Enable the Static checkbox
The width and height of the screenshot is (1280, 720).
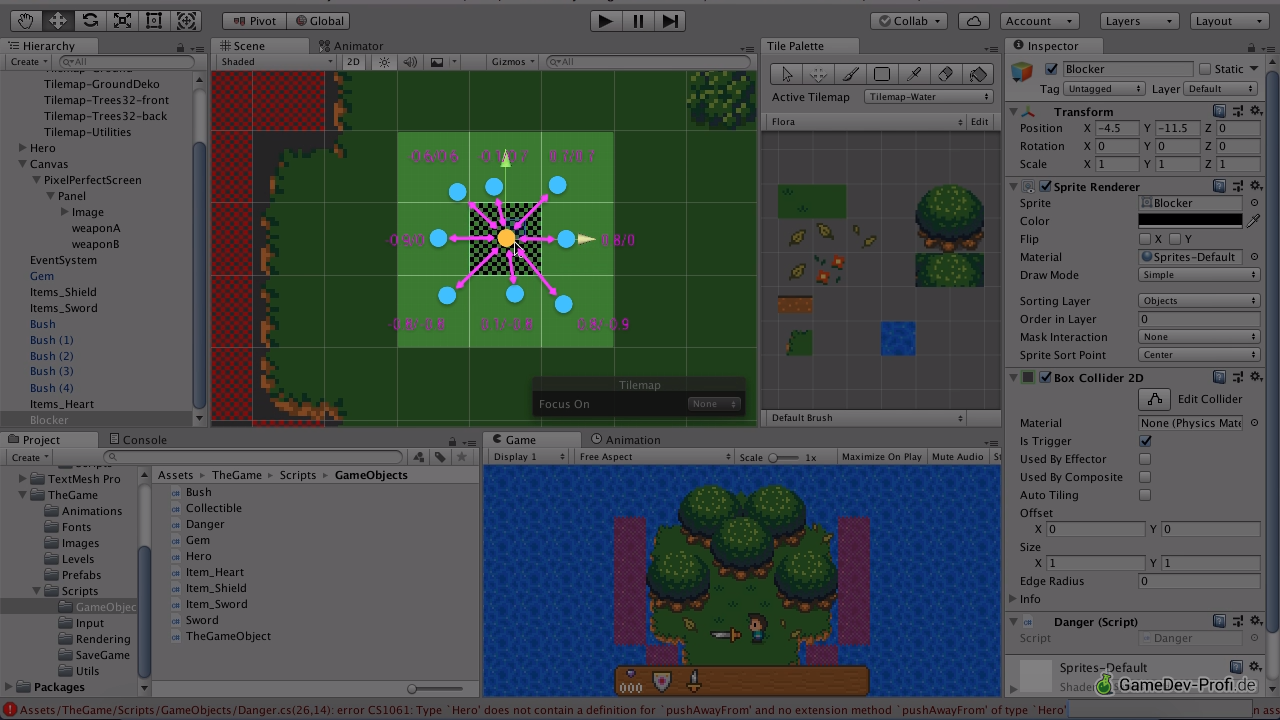[x=1205, y=69]
